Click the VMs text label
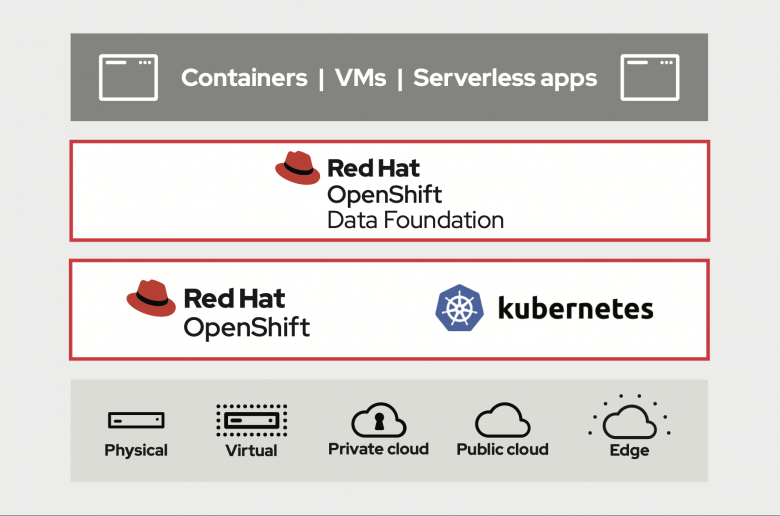 point(361,78)
